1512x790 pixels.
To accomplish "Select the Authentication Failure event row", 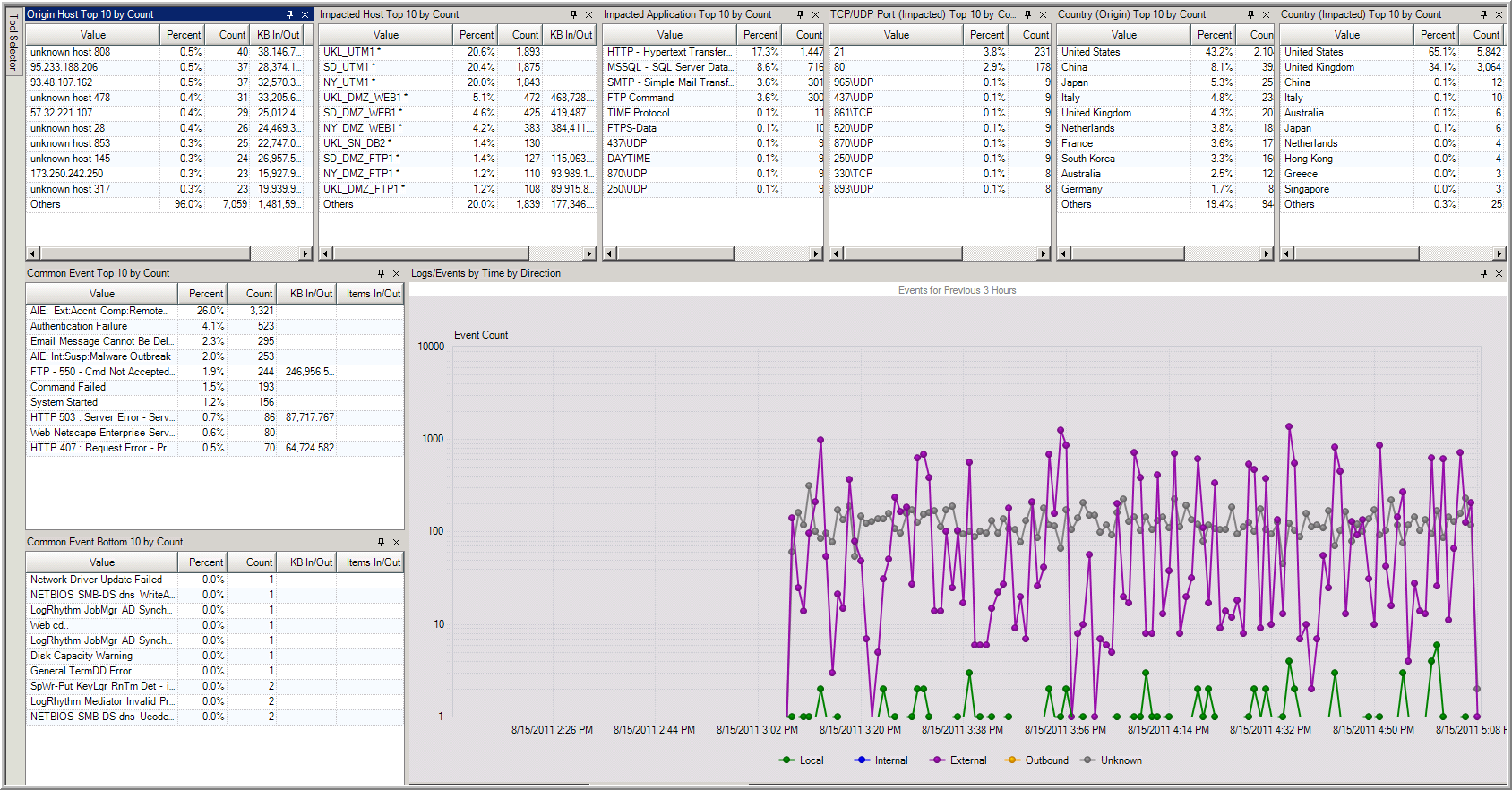I will pyautogui.click(x=79, y=326).
